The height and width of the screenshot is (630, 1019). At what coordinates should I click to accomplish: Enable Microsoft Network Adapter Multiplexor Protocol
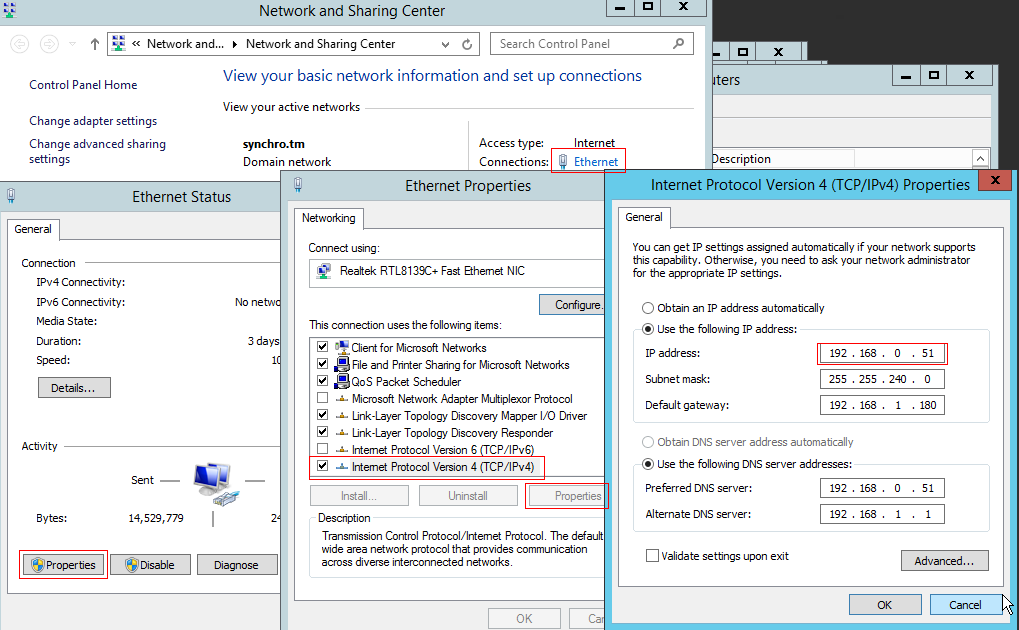click(x=322, y=397)
